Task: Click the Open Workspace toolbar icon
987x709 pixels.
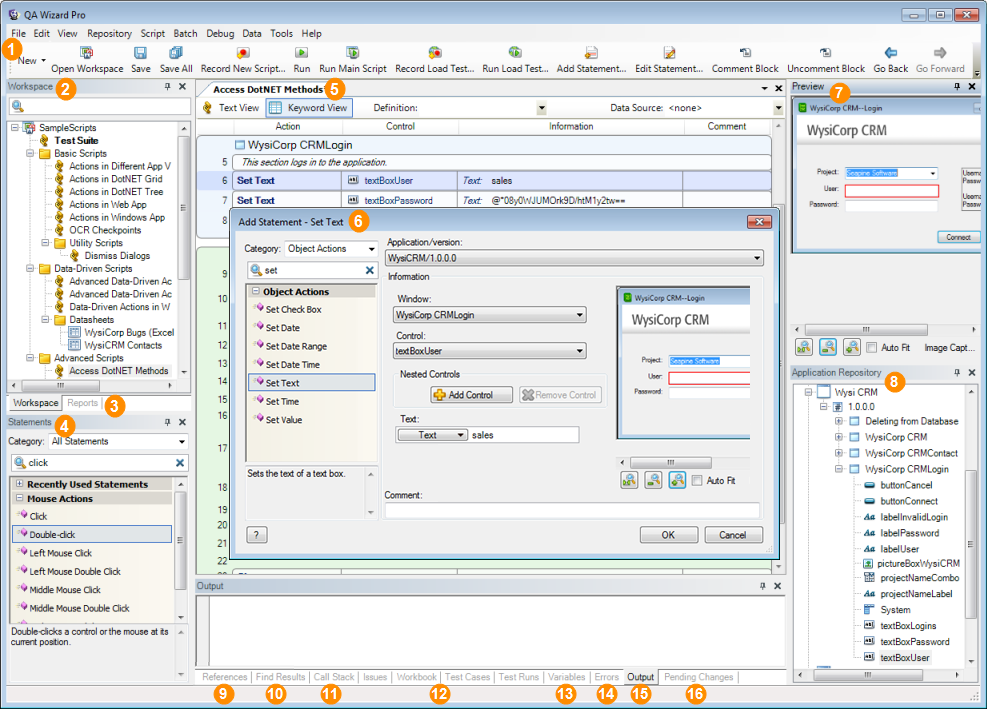Action: click(87, 53)
